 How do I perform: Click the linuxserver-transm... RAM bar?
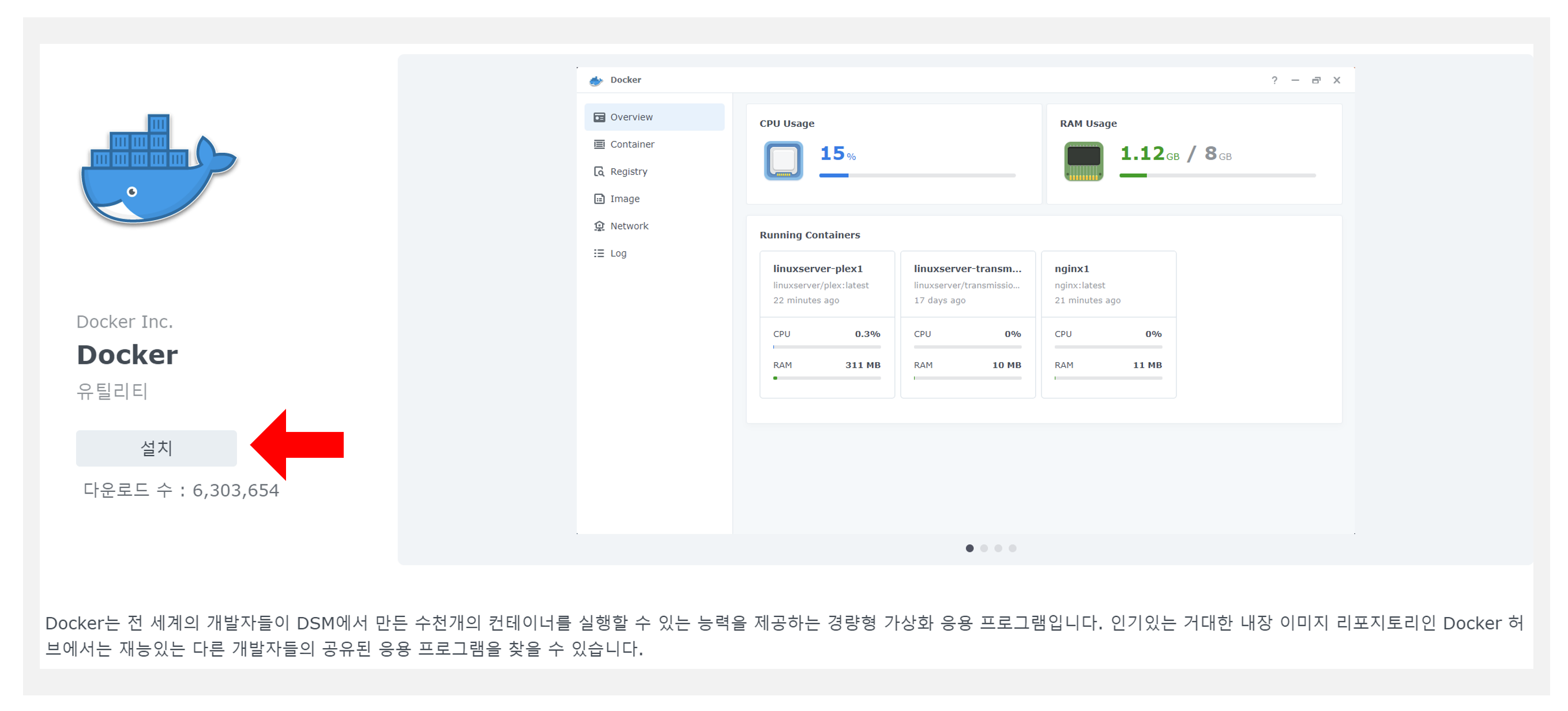pyautogui.click(x=967, y=378)
